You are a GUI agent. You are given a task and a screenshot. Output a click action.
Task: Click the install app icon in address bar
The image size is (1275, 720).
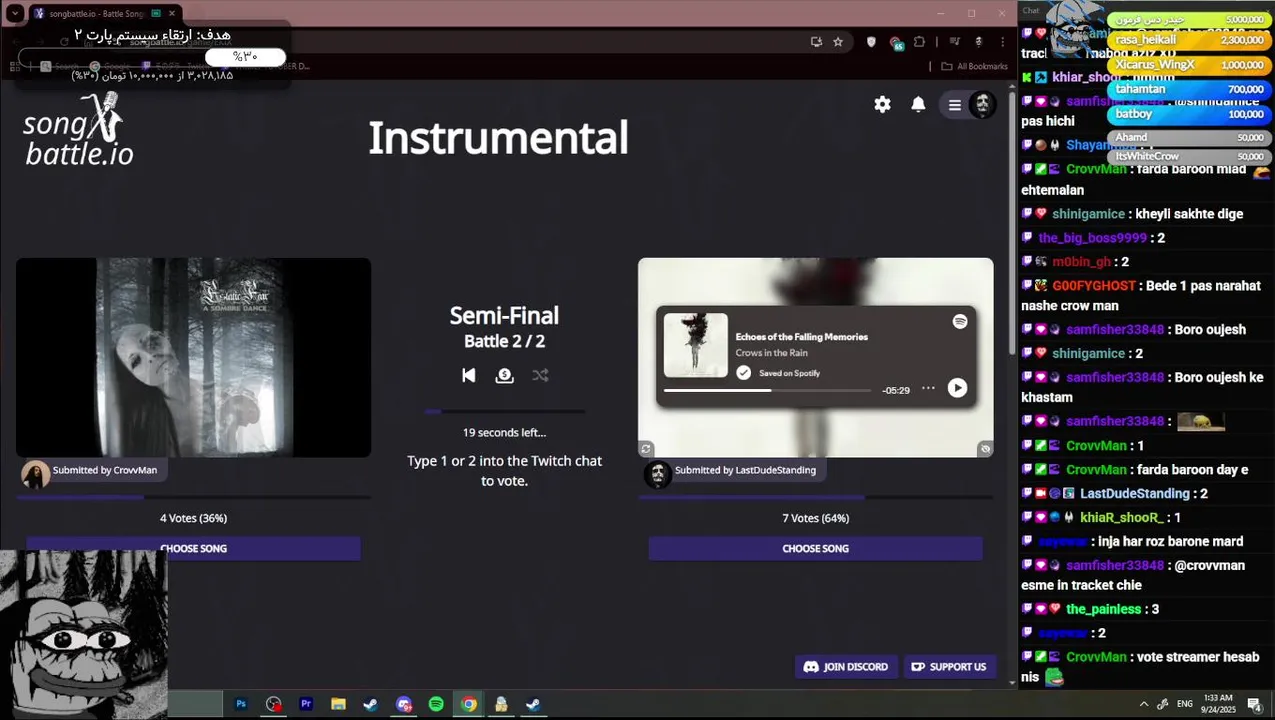click(x=816, y=42)
